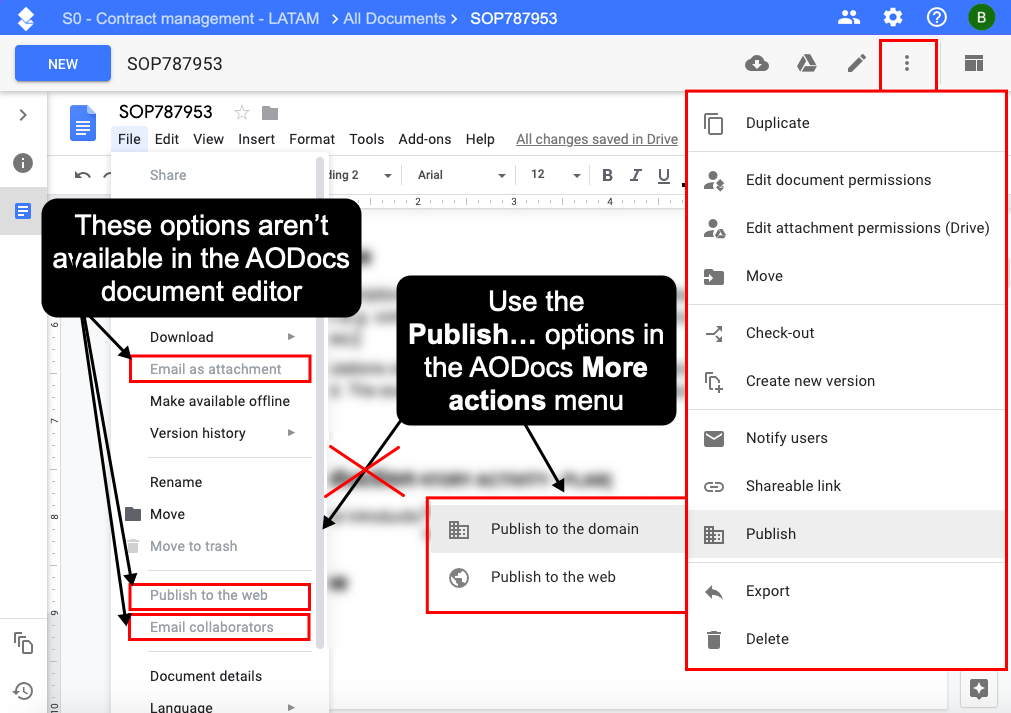Star the SOP787953 document
The width and height of the screenshot is (1011, 713).
pos(242,113)
